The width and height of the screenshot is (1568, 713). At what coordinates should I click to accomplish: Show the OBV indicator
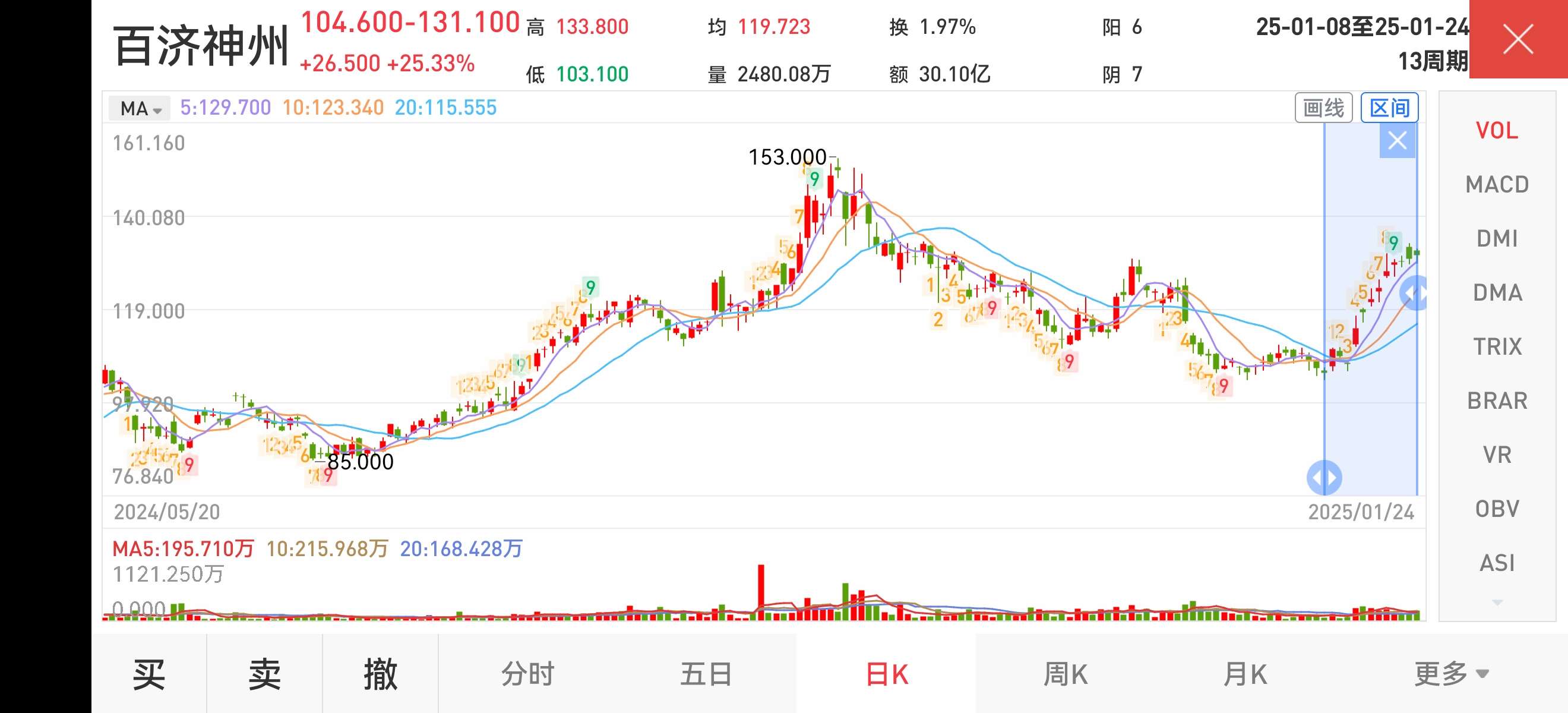click(1497, 509)
